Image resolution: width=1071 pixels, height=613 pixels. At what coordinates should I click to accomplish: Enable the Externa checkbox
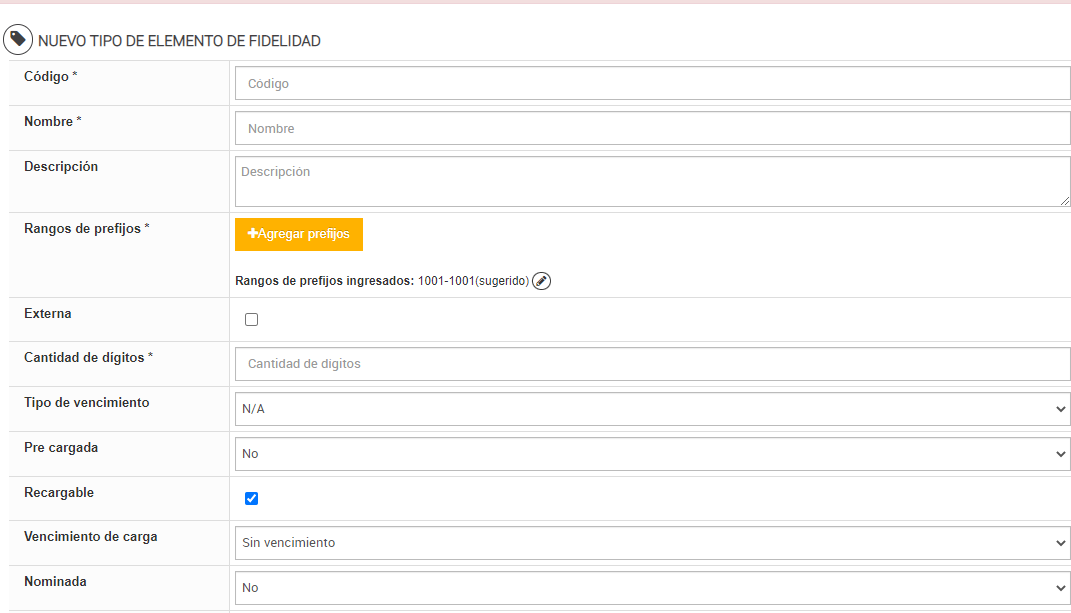[251, 320]
